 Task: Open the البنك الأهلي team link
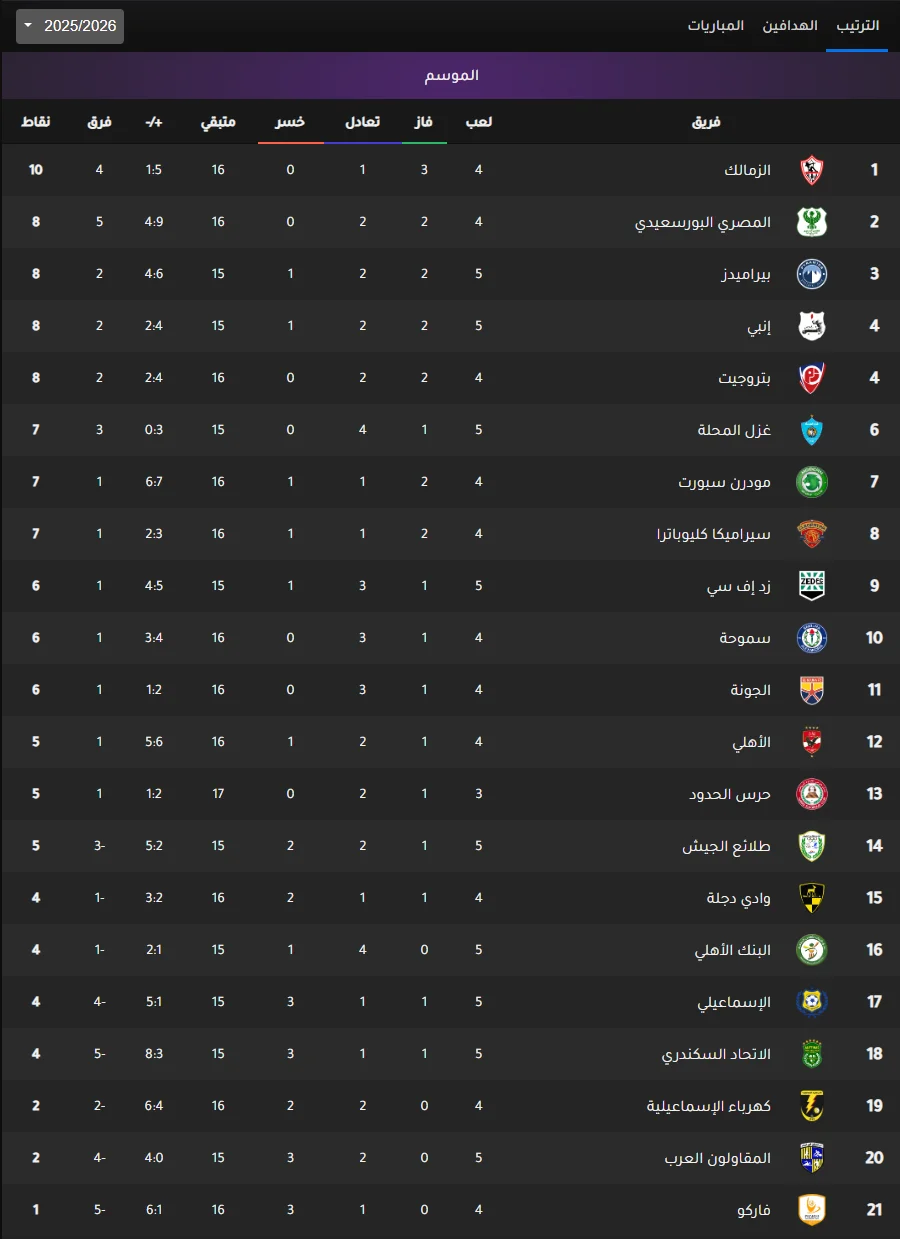click(733, 950)
